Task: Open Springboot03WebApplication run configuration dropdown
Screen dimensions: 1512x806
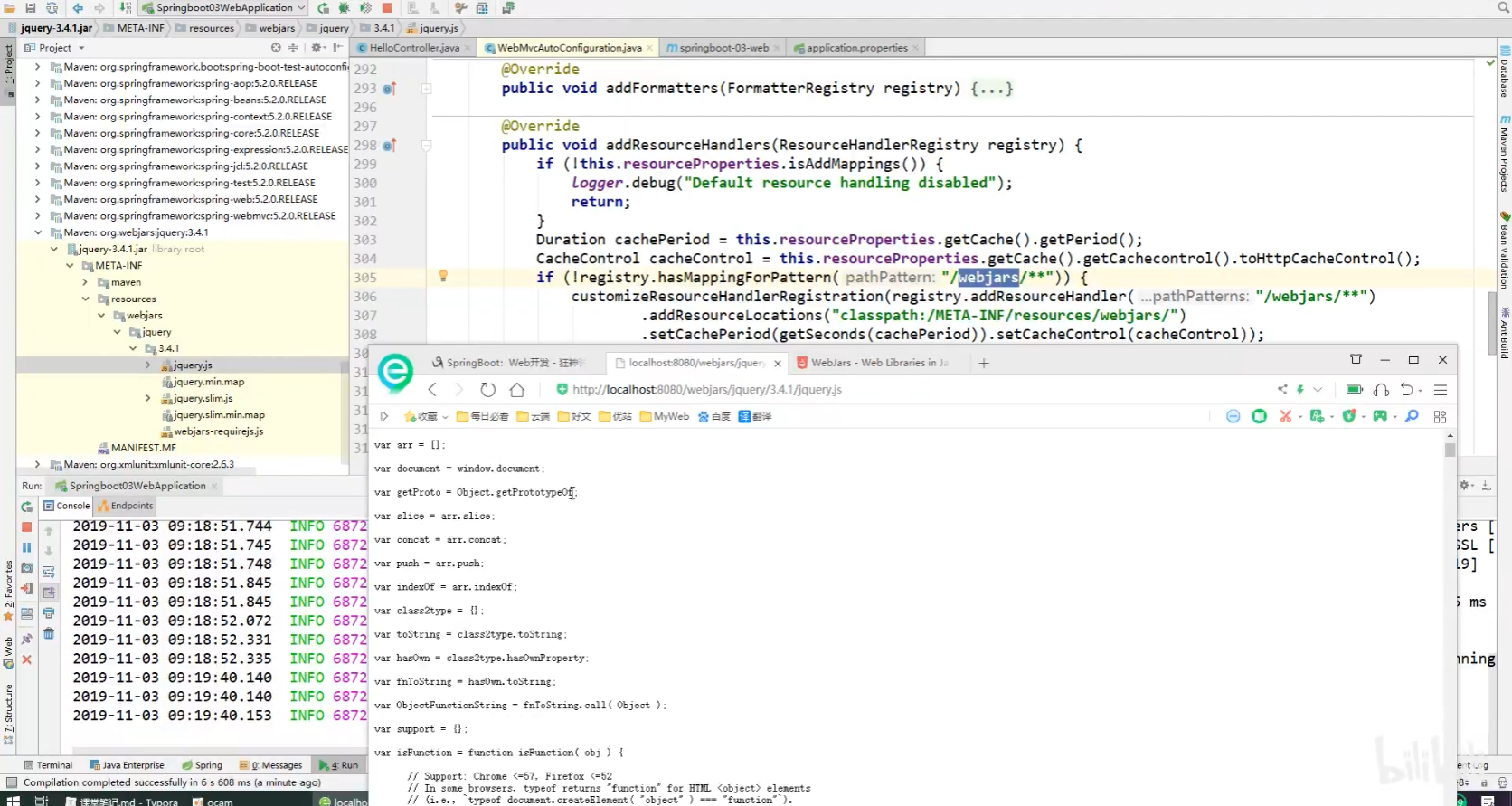Action: [x=224, y=8]
